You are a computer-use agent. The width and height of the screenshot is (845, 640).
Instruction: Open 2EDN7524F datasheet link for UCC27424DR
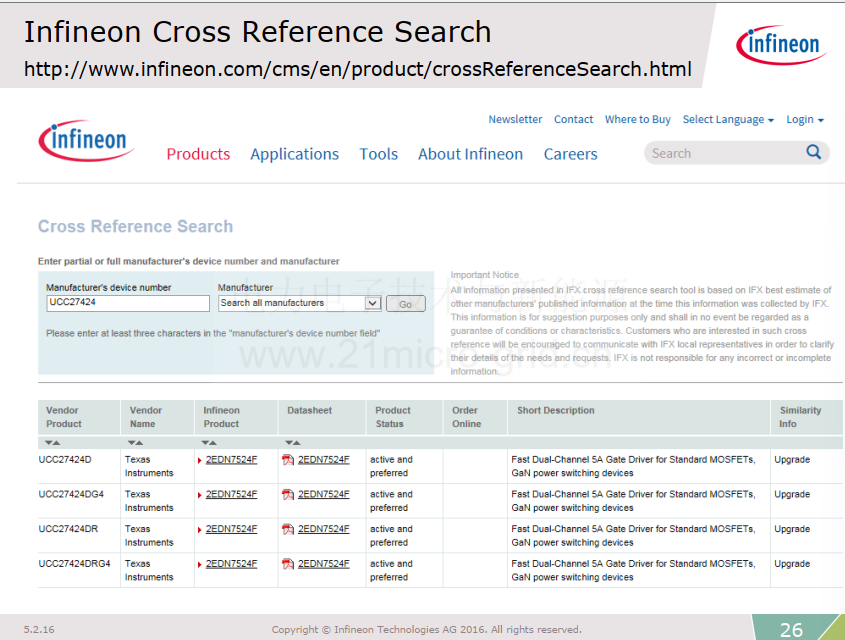[x=323, y=529]
